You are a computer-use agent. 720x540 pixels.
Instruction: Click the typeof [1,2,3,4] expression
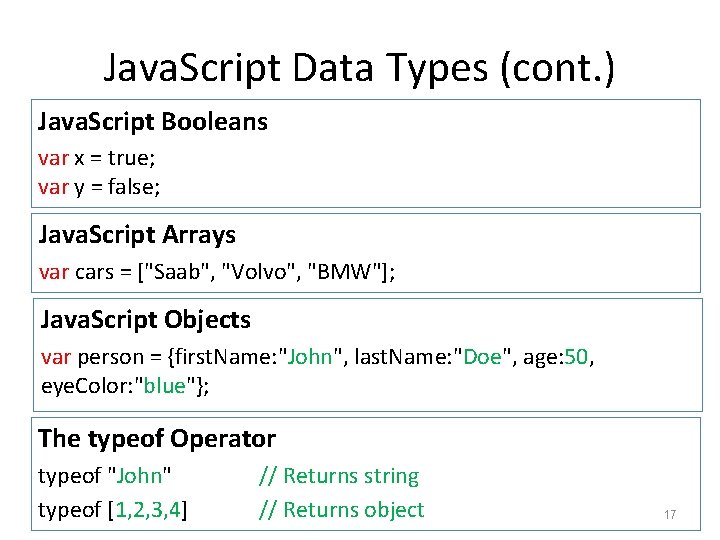[114, 510]
